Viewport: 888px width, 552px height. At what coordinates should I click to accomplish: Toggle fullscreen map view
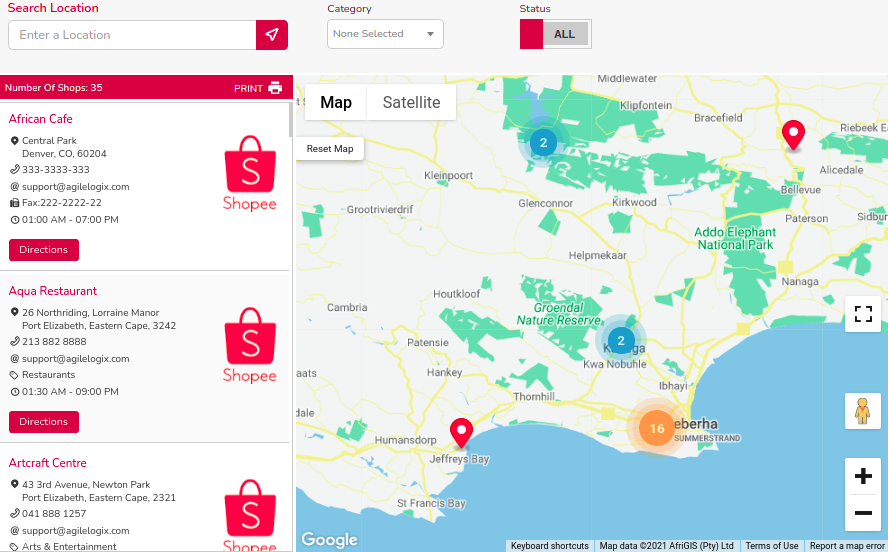click(863, 314)
